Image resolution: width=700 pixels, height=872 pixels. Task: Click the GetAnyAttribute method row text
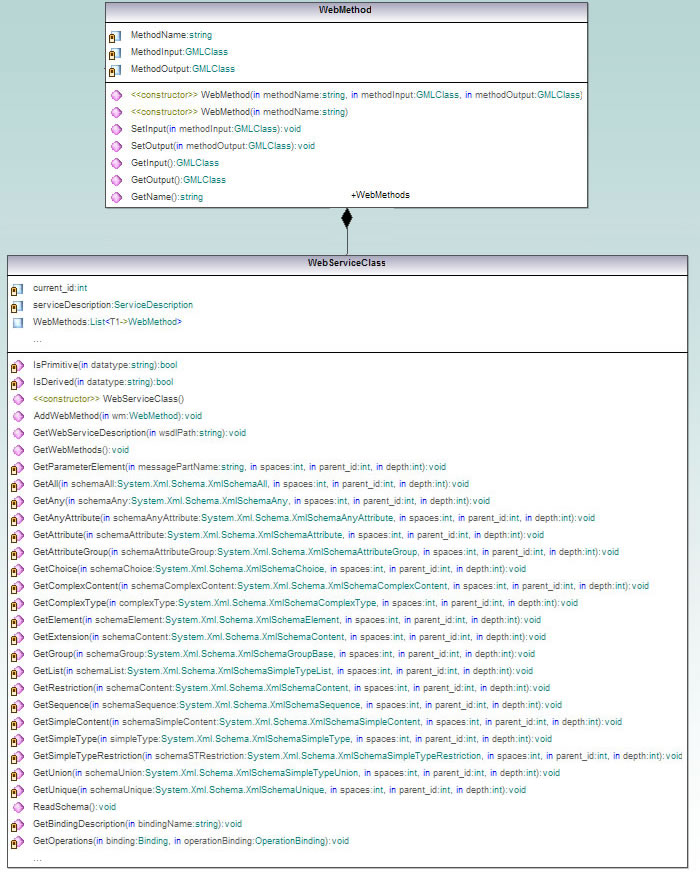click(x=314, y=518)
